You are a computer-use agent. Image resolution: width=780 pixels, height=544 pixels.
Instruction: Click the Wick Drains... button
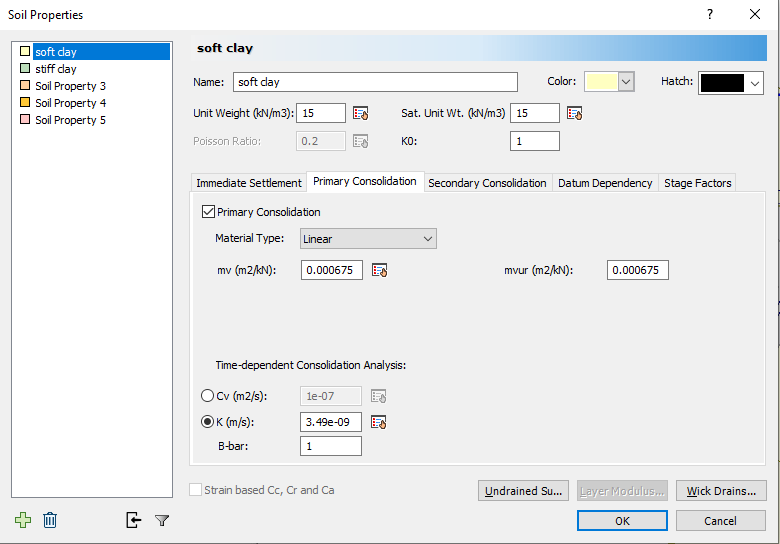point(721,491)
